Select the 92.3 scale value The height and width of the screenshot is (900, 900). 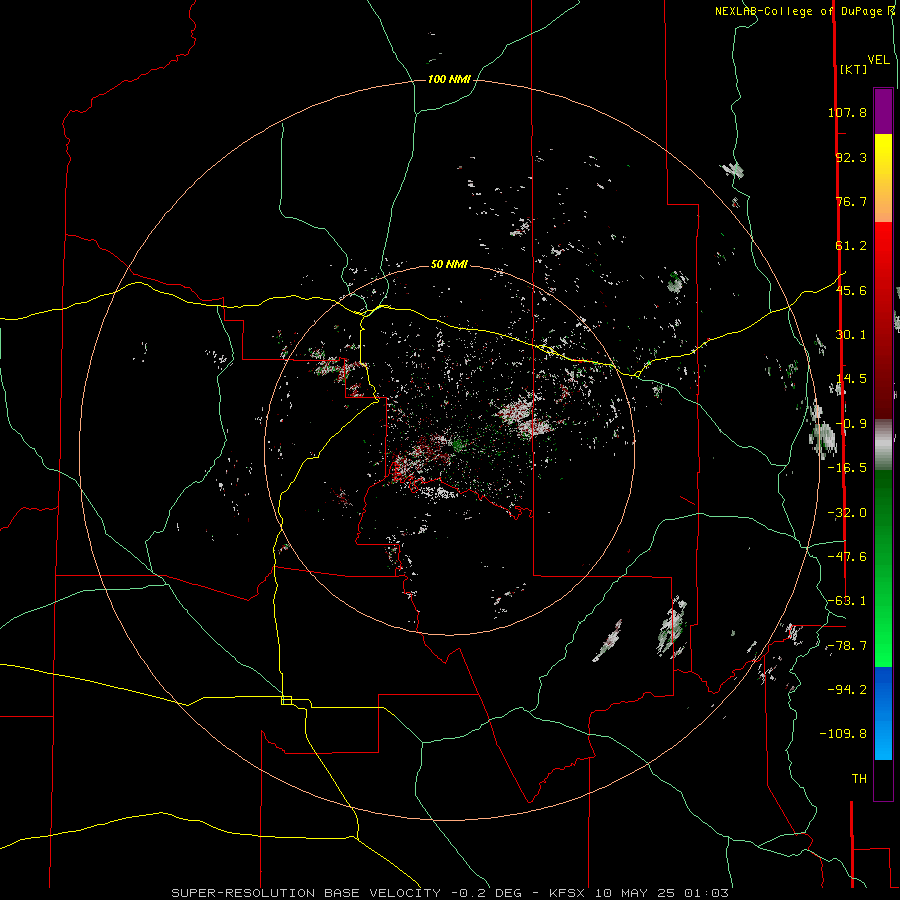pyautogui.click(x=850, y=157)
